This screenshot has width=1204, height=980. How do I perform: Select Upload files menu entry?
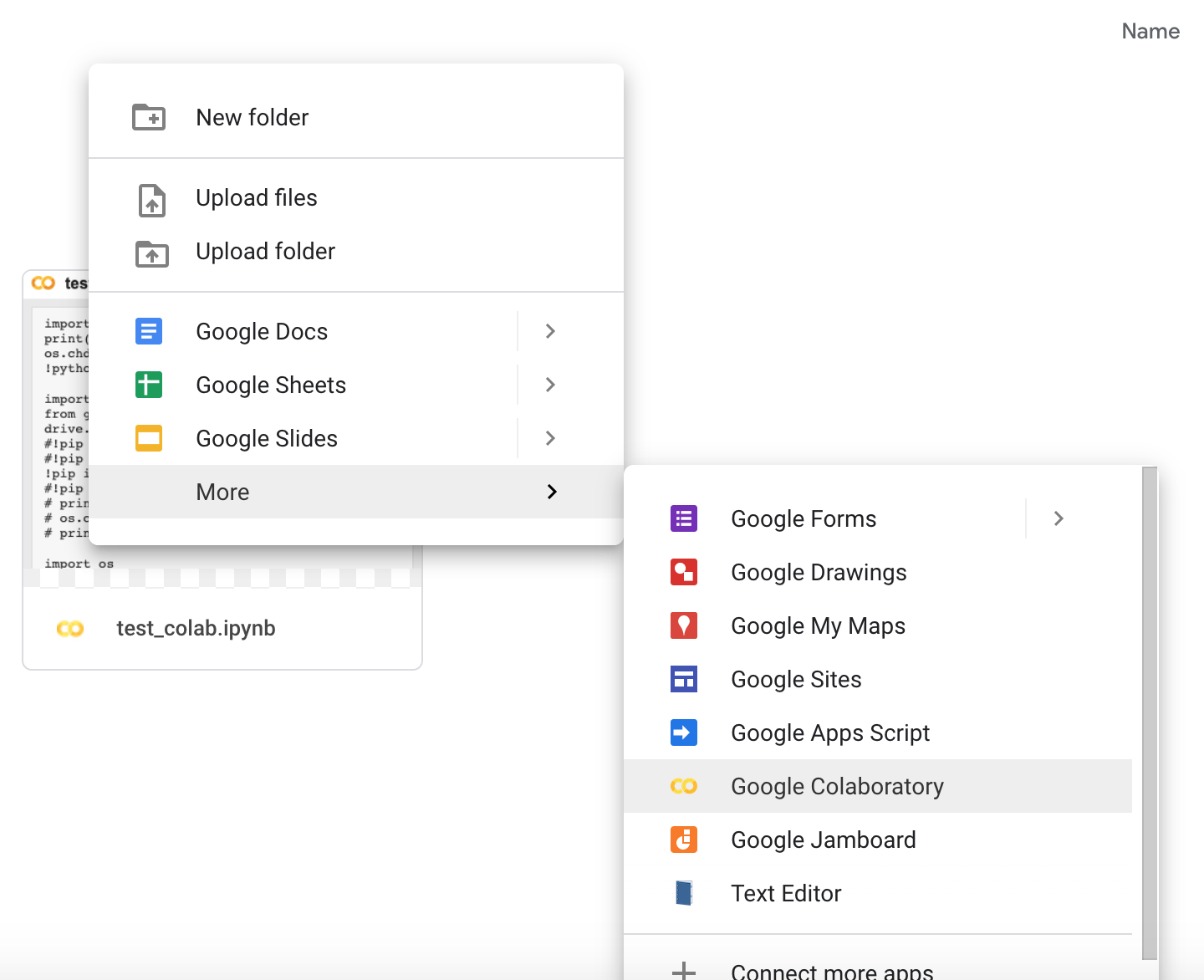coord(356,197)
